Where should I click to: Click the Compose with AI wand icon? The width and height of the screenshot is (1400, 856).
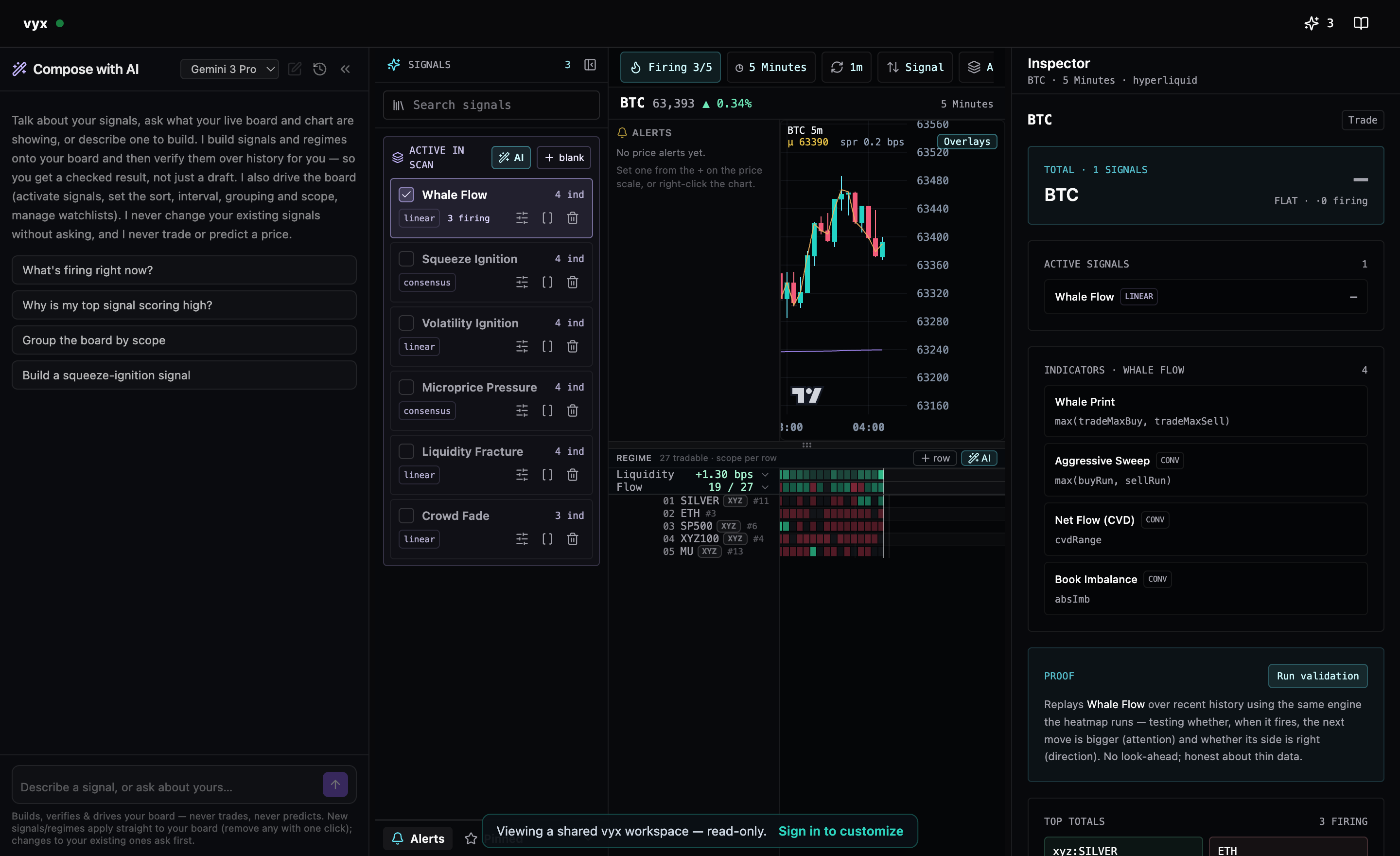[19, 69]
